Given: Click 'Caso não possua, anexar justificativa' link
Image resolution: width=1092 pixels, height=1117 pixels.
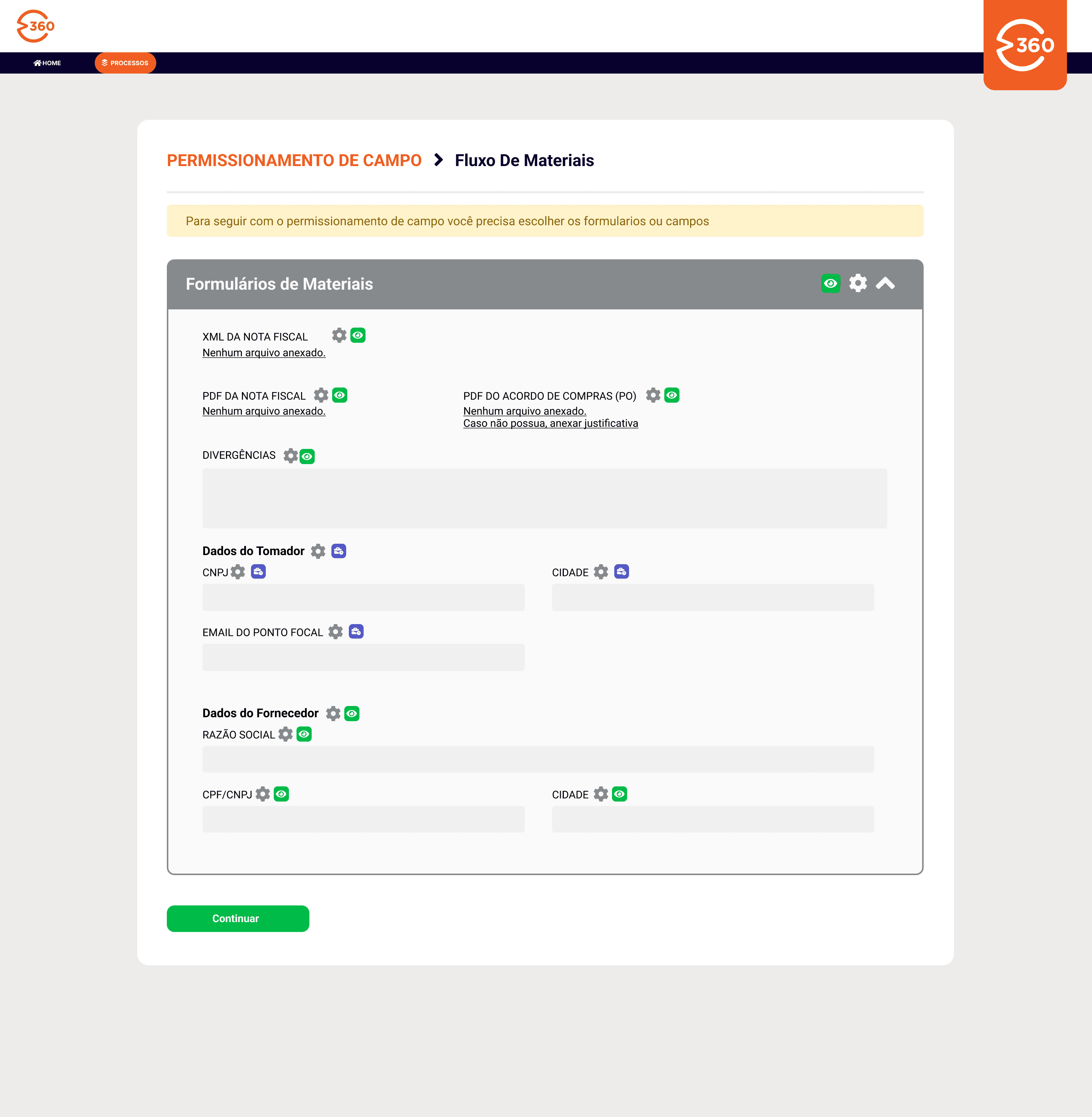Looking at the screenshot, I should pyautogui.click(x=550, y=424).
